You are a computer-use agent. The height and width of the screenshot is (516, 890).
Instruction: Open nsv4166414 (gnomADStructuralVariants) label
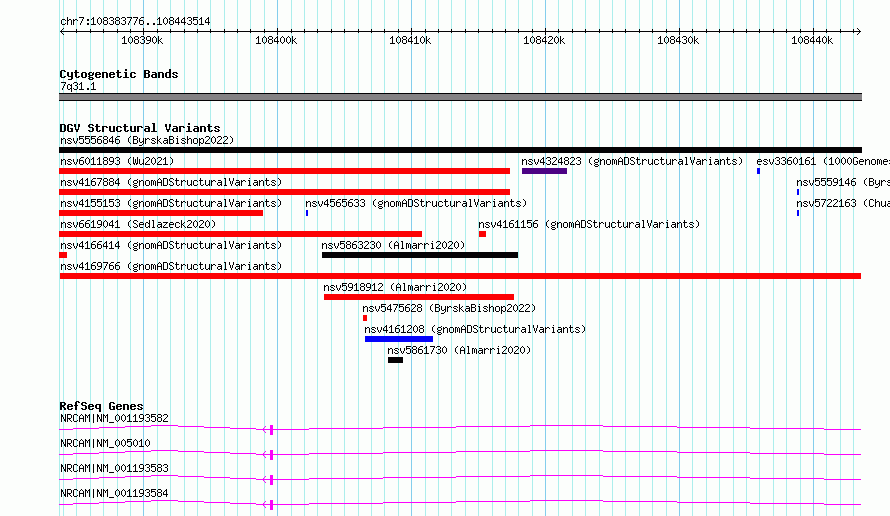pyautogui.click(x=171, y=245)
